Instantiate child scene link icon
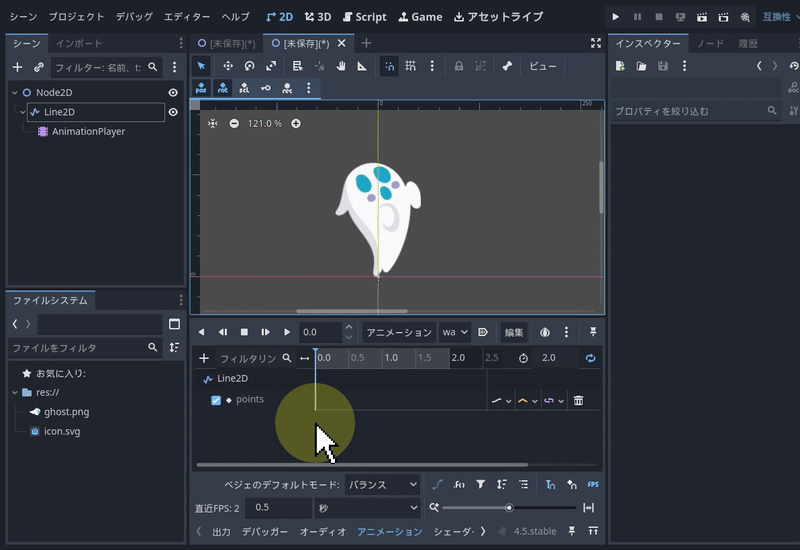This screenshot has height=550, width=800. [x=39, y=67]
